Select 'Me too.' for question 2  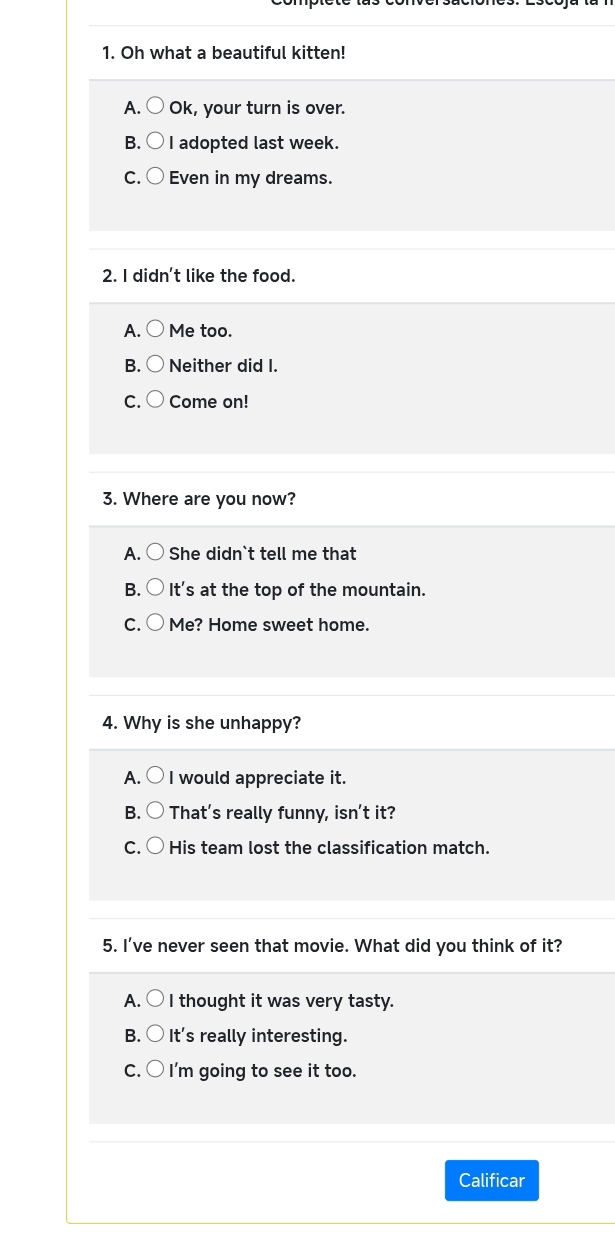coord(155,329)
